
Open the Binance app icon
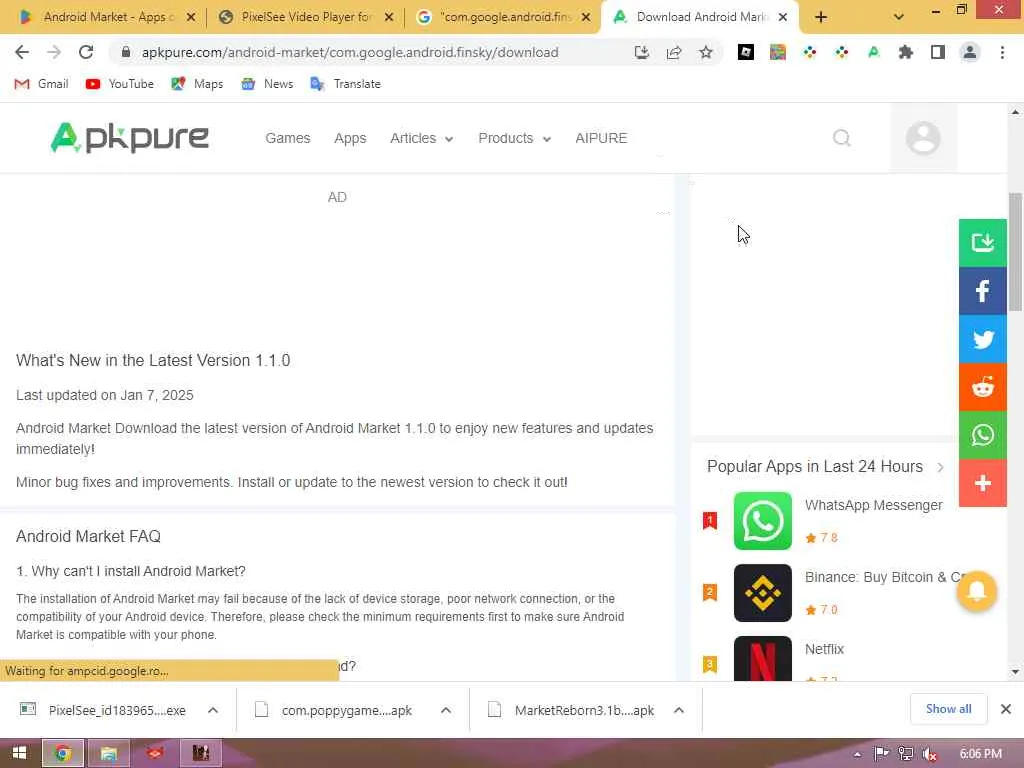763,593
